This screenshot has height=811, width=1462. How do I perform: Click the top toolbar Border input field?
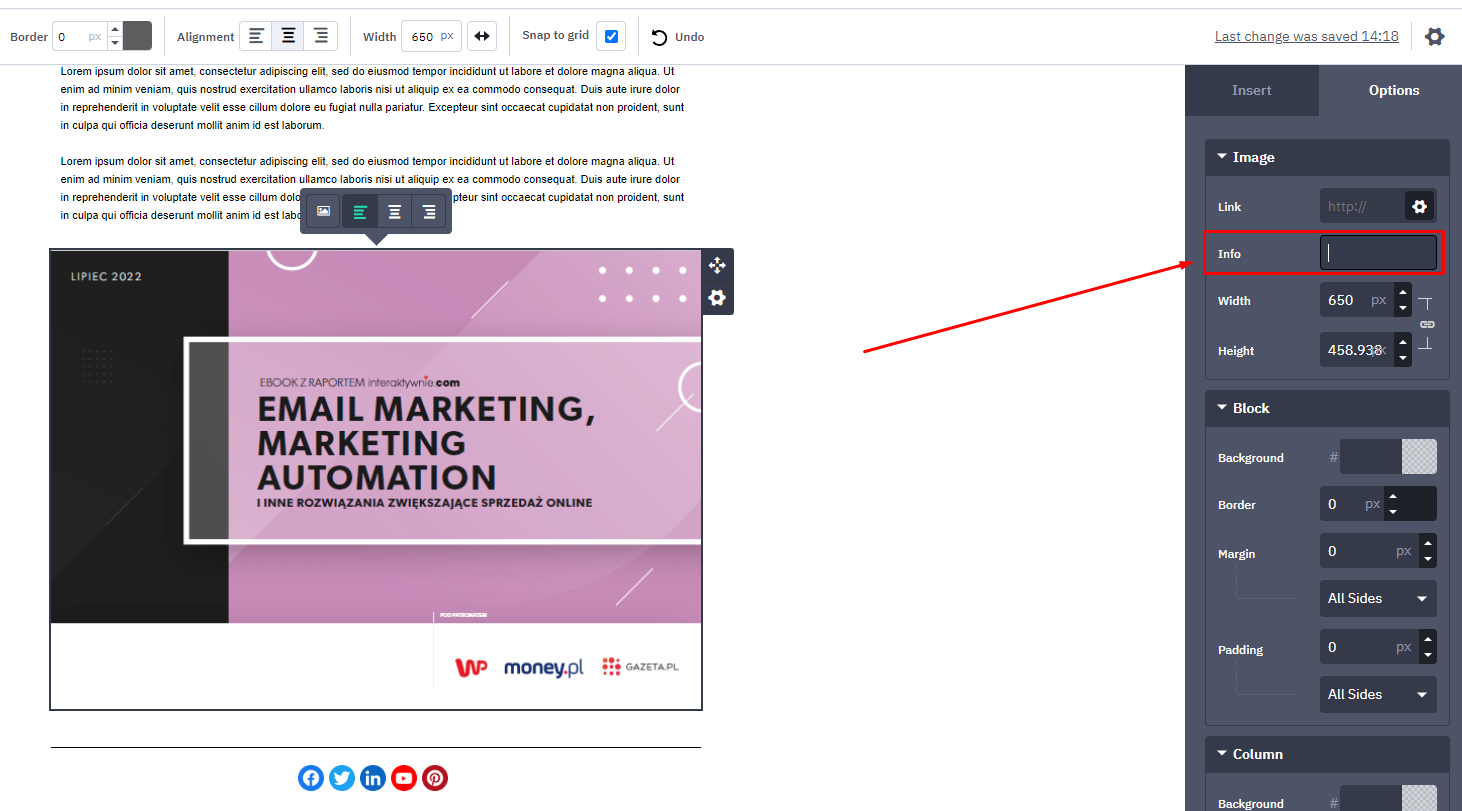tap(80, 37)
